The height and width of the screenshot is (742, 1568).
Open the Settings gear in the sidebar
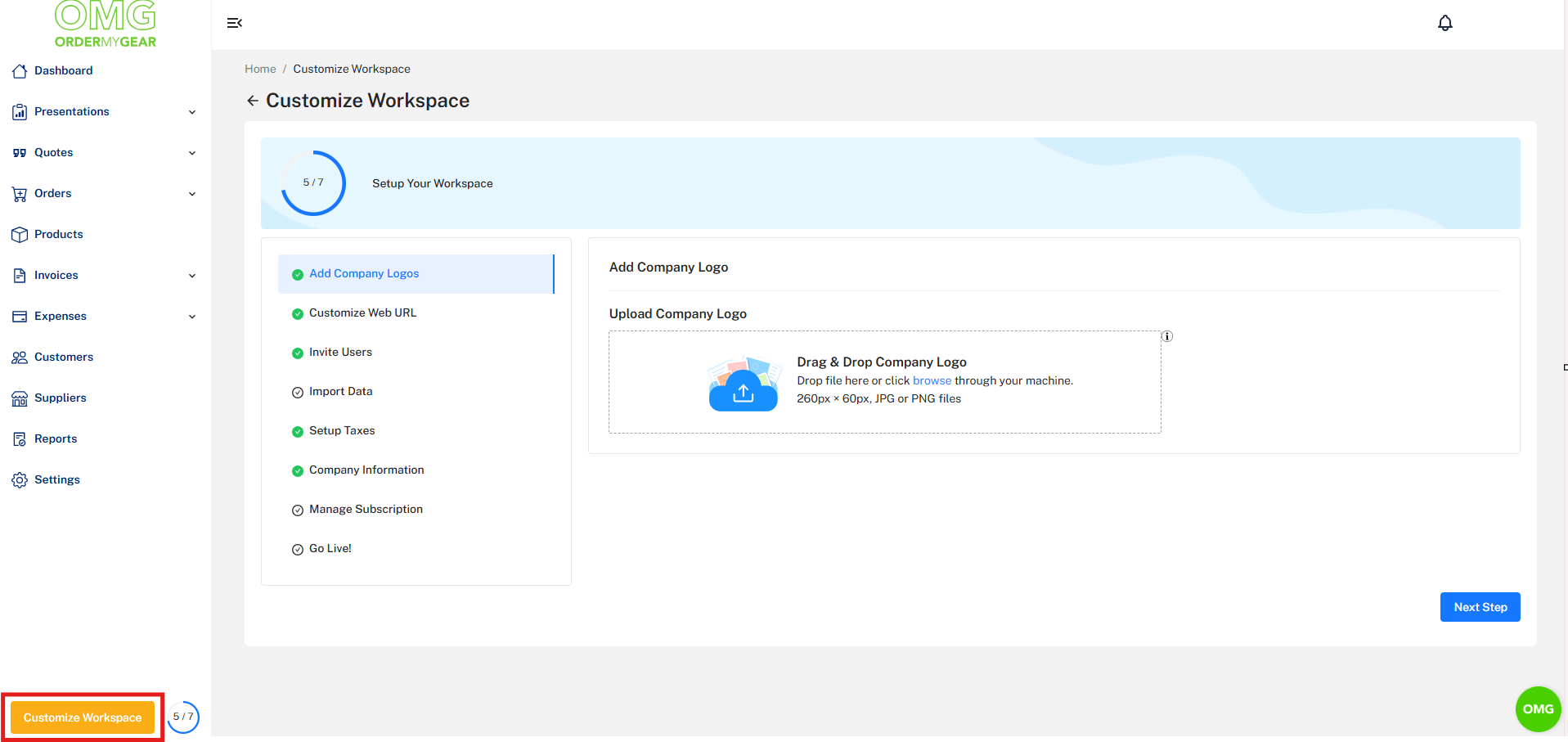click(20, 479)
